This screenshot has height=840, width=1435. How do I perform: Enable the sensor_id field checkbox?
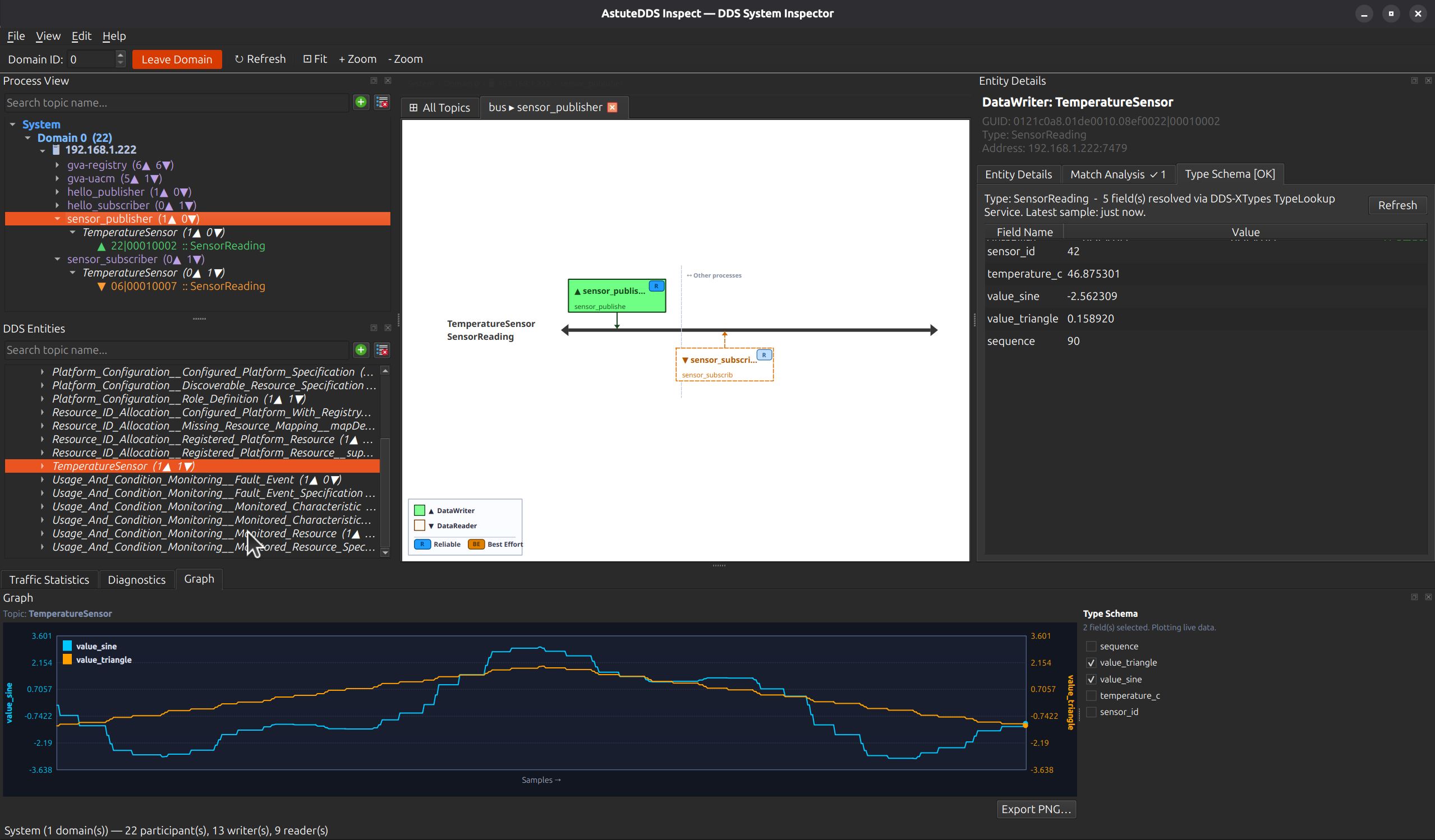[x=1091, y=713]
